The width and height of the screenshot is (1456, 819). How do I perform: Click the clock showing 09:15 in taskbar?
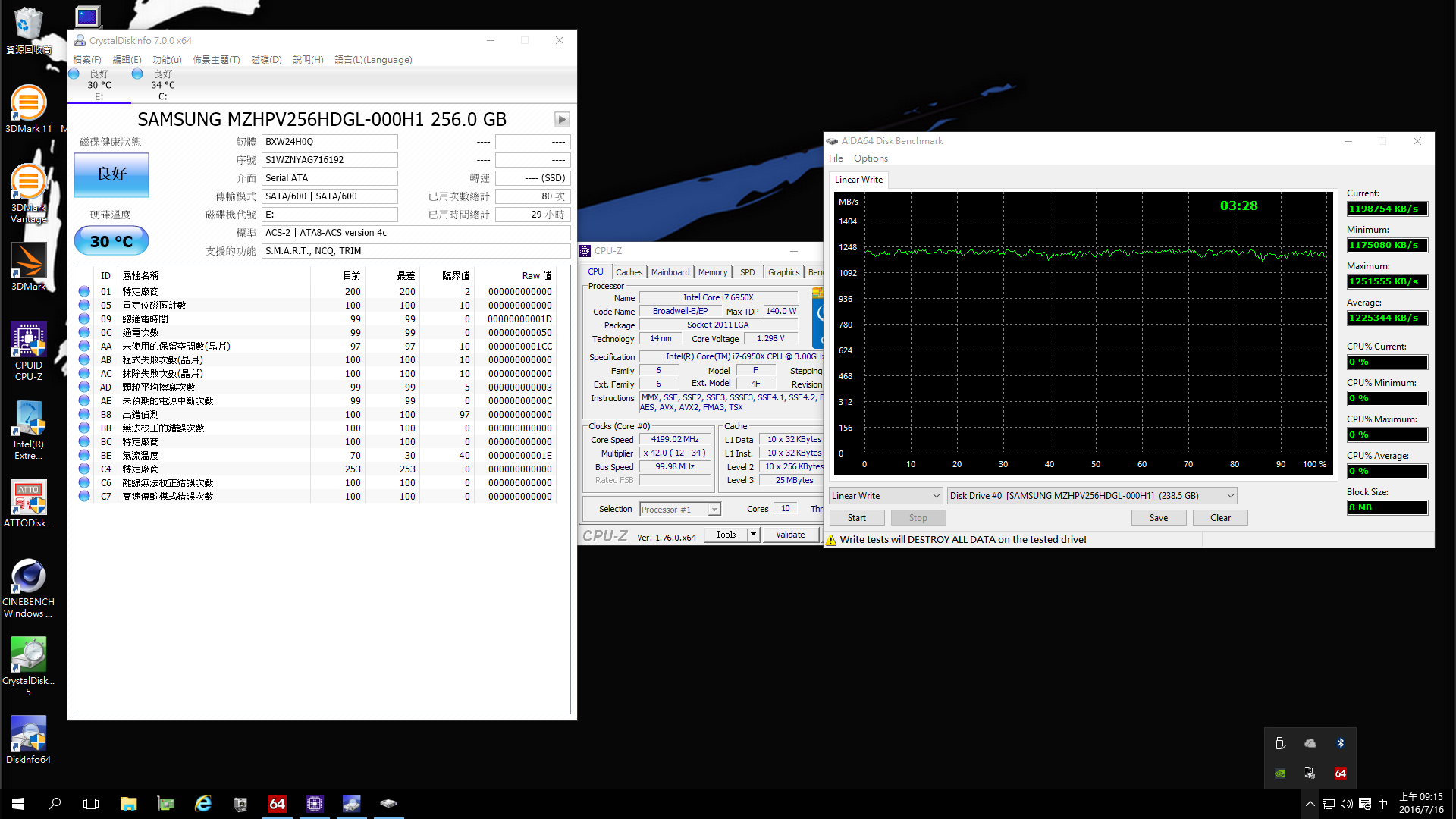(x=1421, y=804)
